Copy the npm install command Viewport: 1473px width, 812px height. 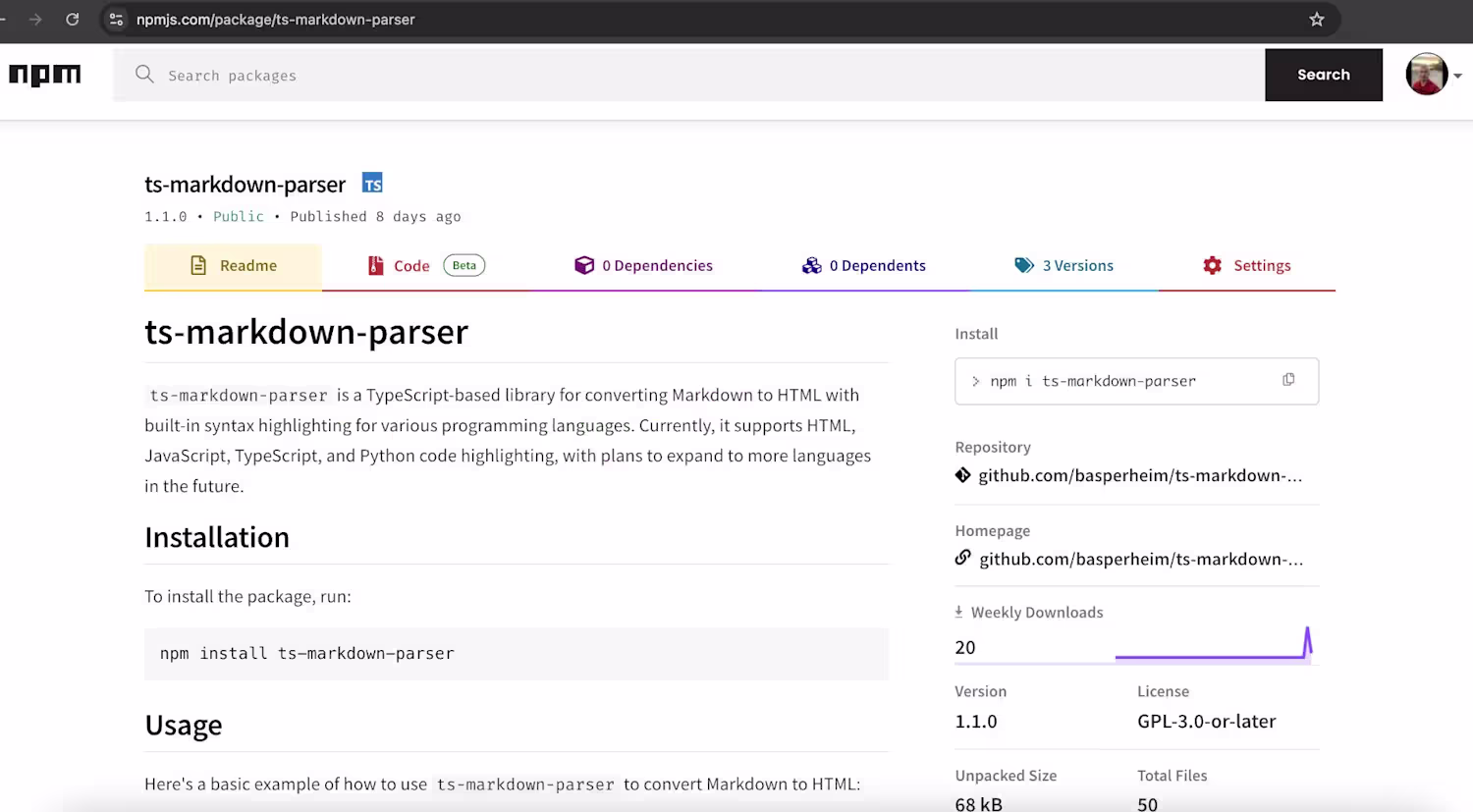(x=1288, y=380)
